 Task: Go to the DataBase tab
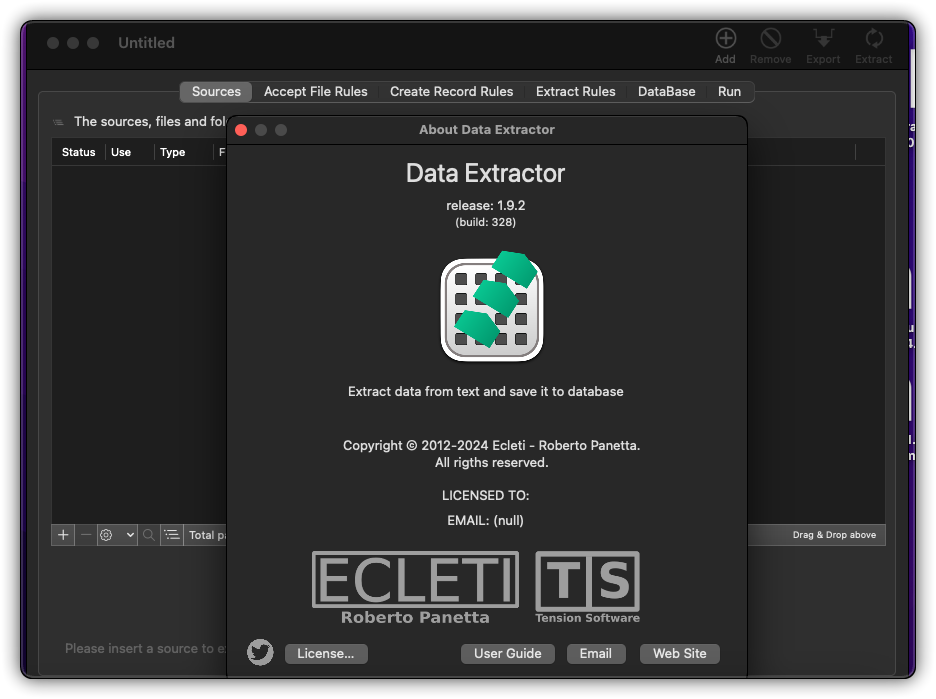666,91
